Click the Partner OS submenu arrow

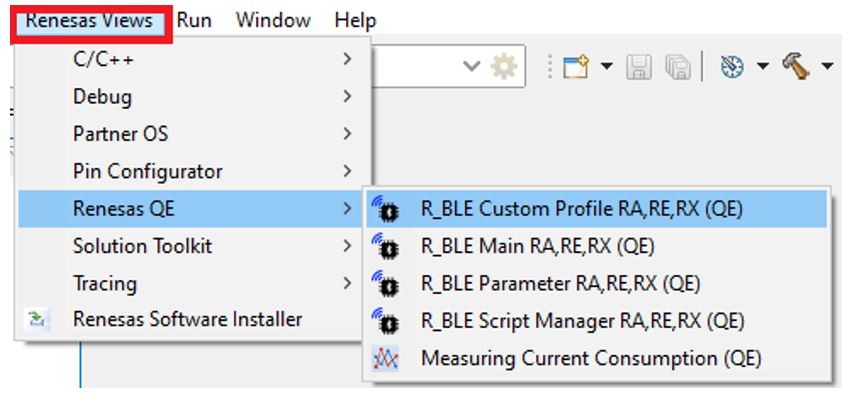pos(347,134)
